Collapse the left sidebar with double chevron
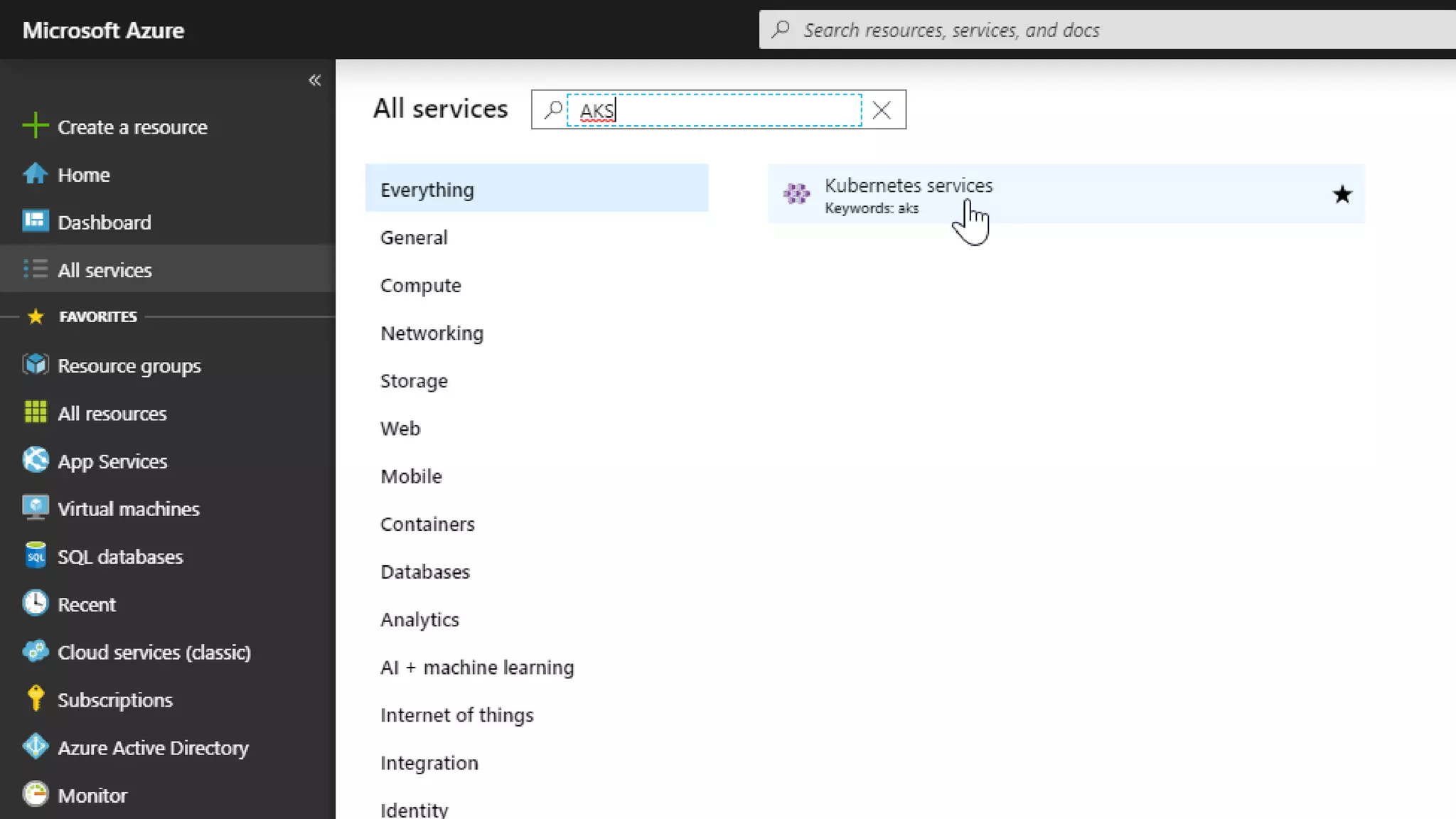This screenshot has width=1456, height=819. pos(314,80)
